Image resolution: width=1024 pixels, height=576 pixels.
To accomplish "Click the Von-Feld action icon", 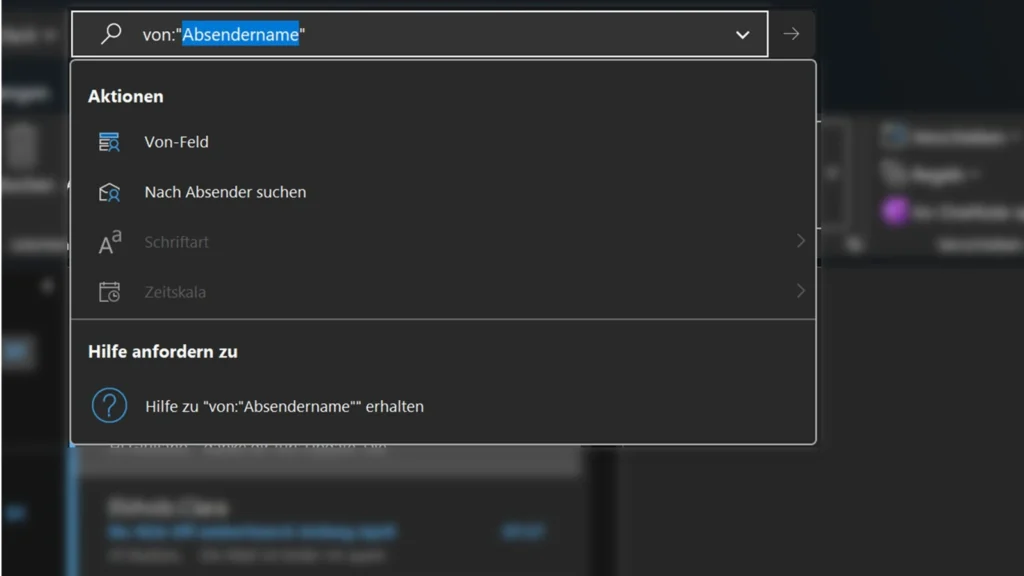I will coord(110,141).
